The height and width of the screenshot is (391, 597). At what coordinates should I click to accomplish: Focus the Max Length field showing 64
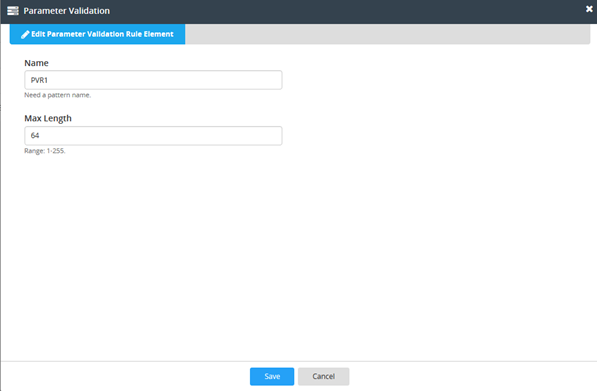pos(153,136)
